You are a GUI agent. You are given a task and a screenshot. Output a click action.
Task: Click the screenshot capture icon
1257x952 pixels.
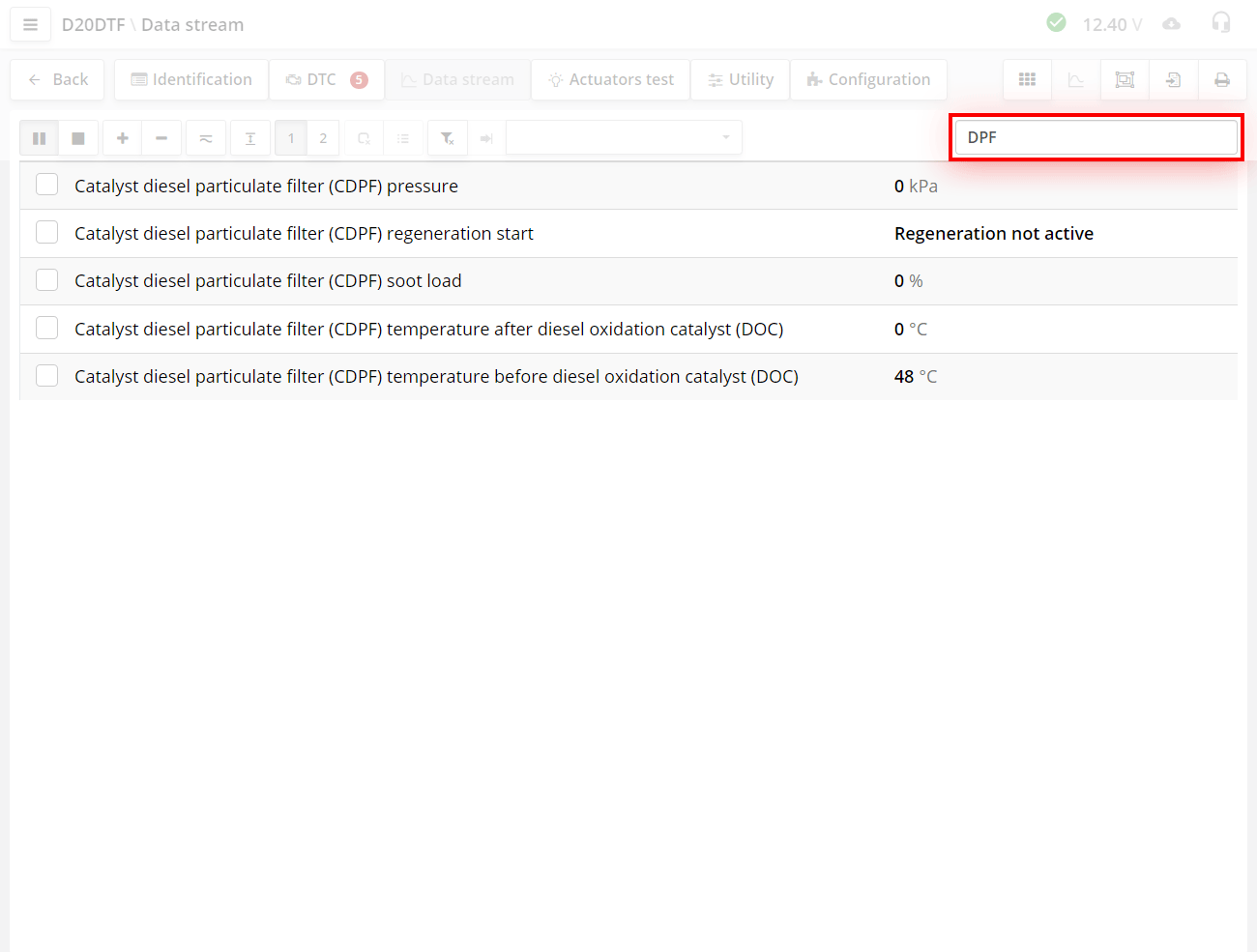[x=1125, y=79]
